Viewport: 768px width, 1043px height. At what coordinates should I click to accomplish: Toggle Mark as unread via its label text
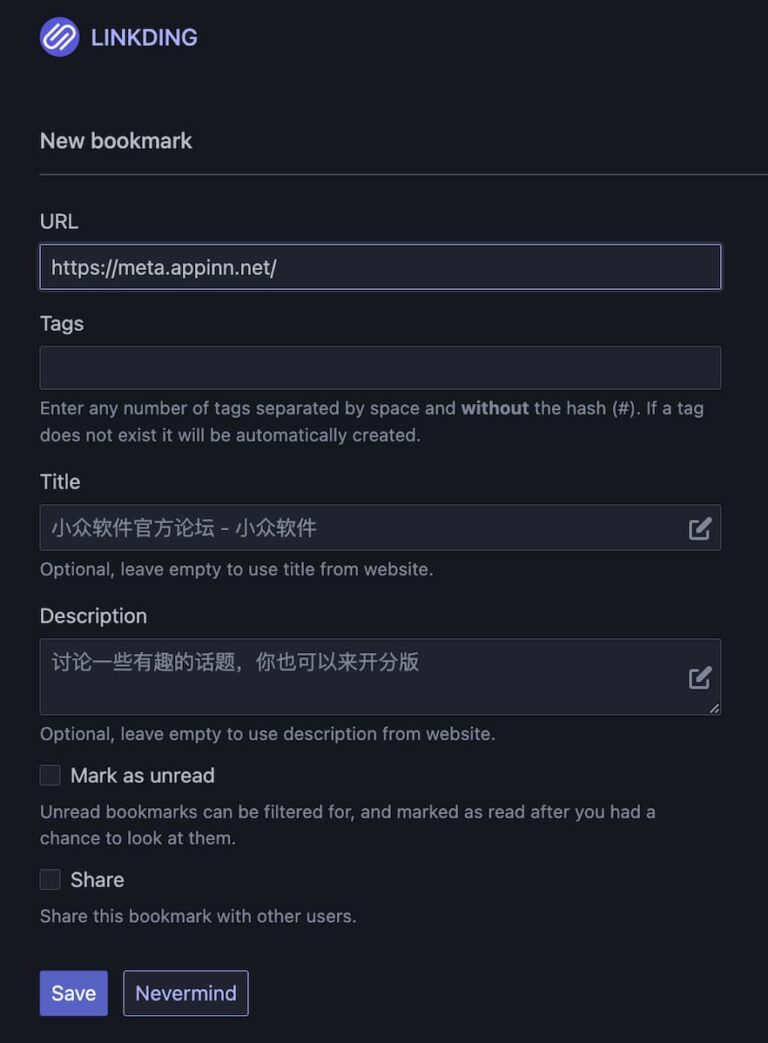143,775
